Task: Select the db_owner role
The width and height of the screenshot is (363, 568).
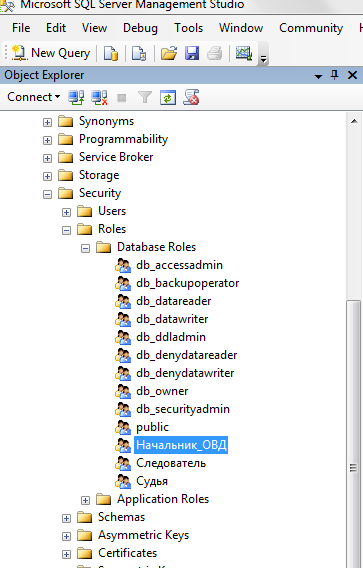Action: pos(162,391)
